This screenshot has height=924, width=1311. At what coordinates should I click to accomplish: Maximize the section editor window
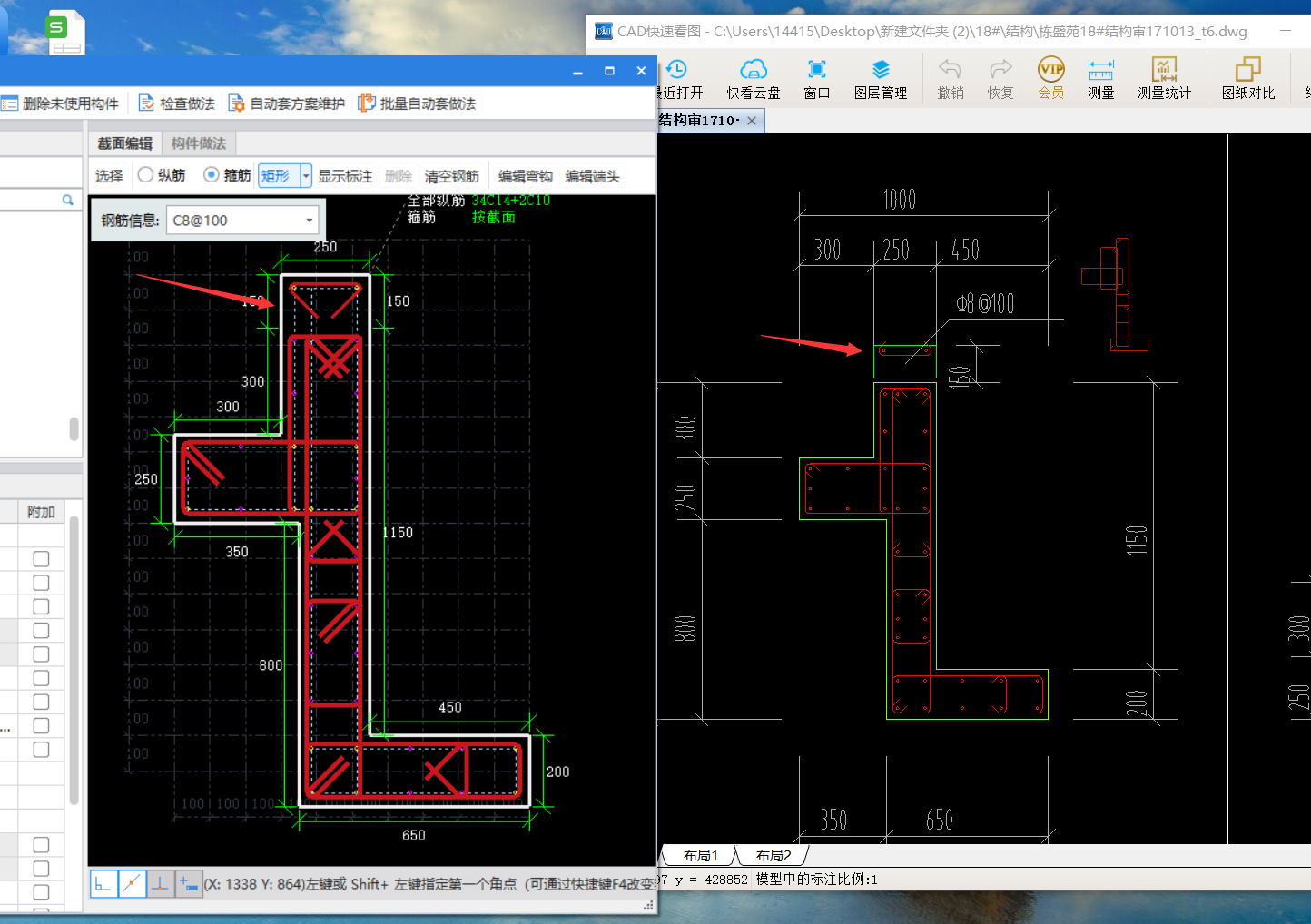[x=609, y=71]
